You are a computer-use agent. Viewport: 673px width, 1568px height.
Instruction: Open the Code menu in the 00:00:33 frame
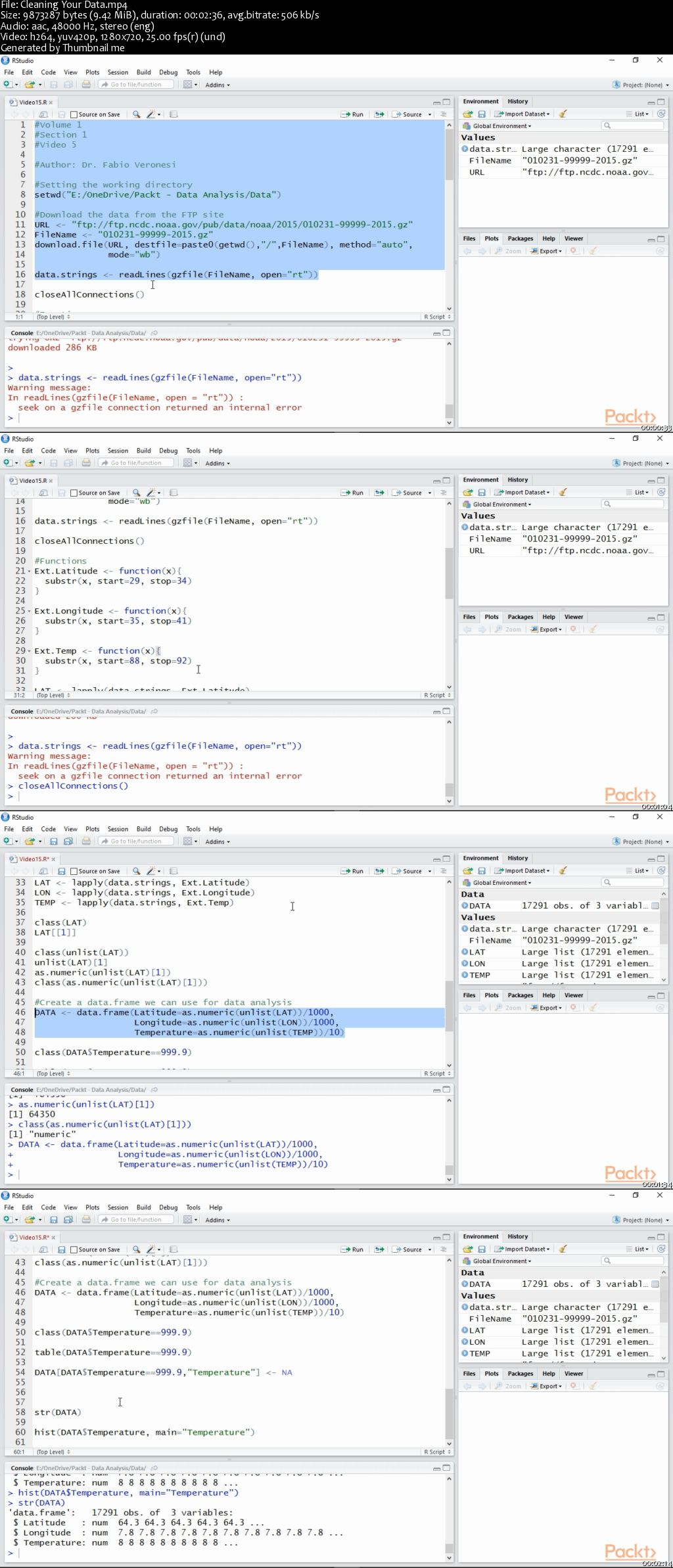click(49, 72)
